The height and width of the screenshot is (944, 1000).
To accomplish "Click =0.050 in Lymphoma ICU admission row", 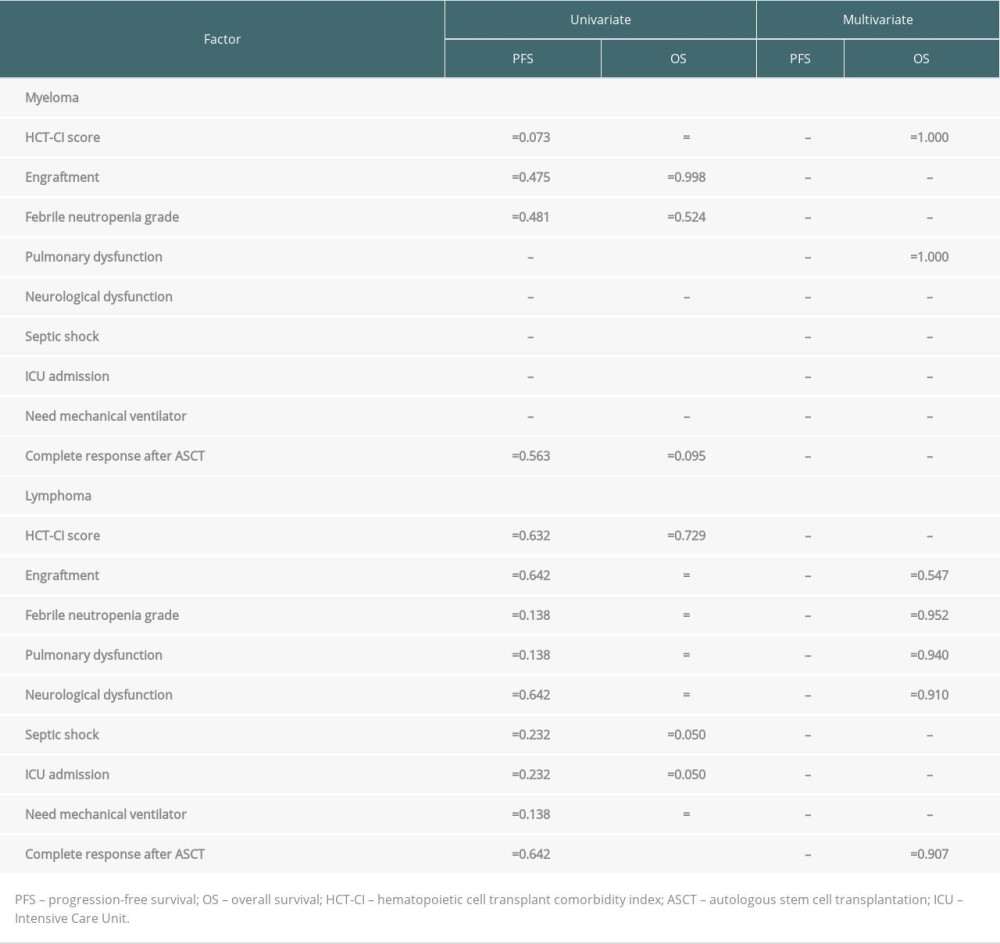I will [x=686, y=774].
